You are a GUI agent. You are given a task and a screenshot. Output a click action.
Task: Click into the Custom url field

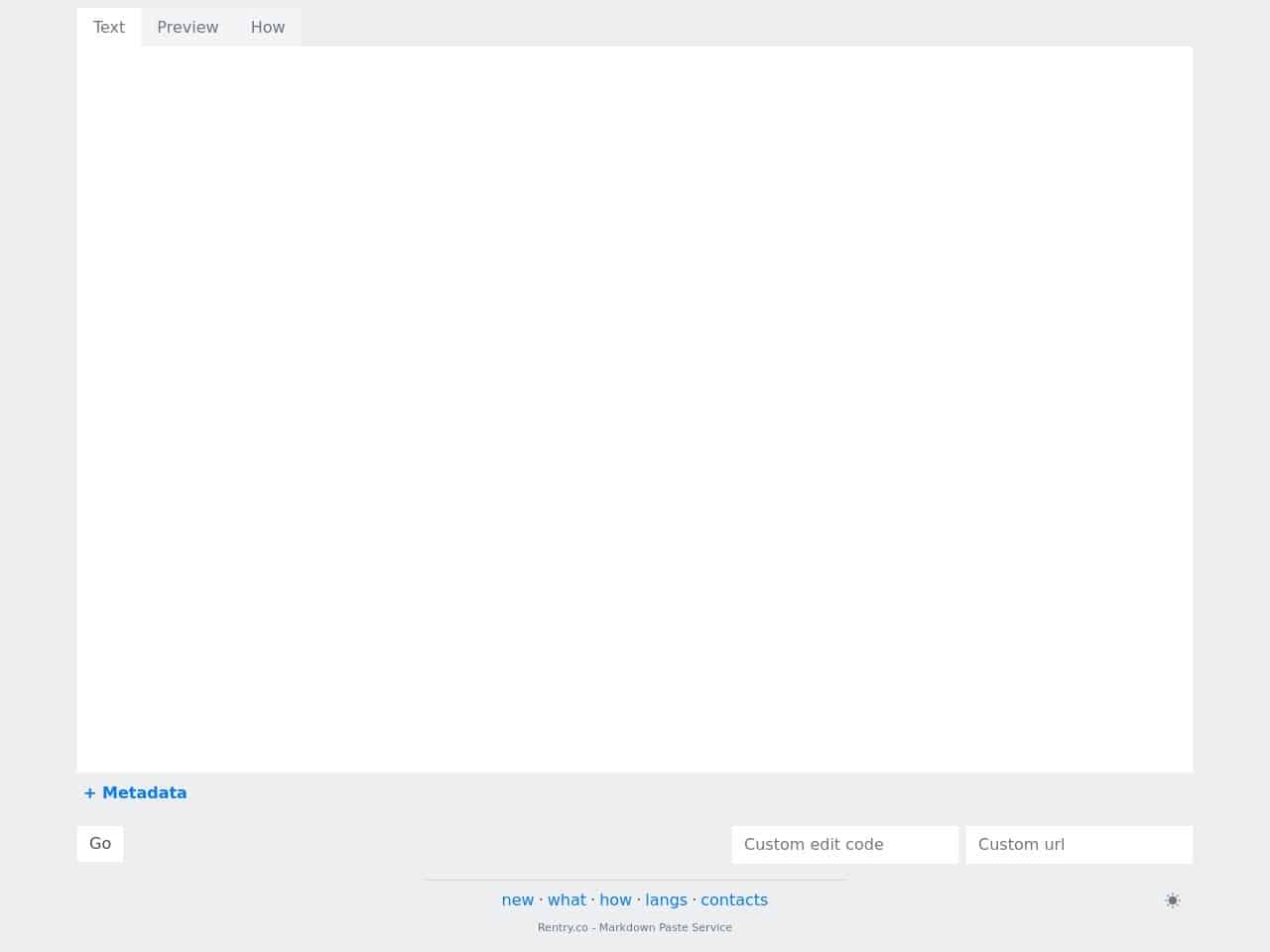(1079, 844)
